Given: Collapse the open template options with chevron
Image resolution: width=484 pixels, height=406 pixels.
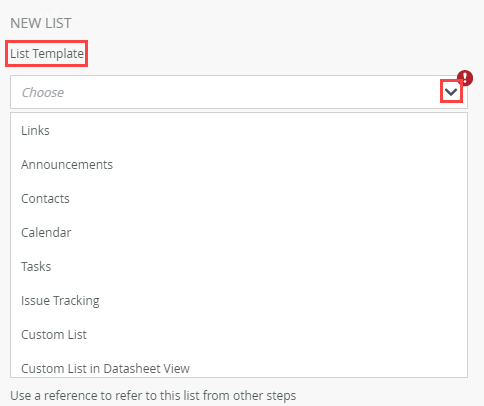Looking at the screenshot, I should tap(451, 92).
